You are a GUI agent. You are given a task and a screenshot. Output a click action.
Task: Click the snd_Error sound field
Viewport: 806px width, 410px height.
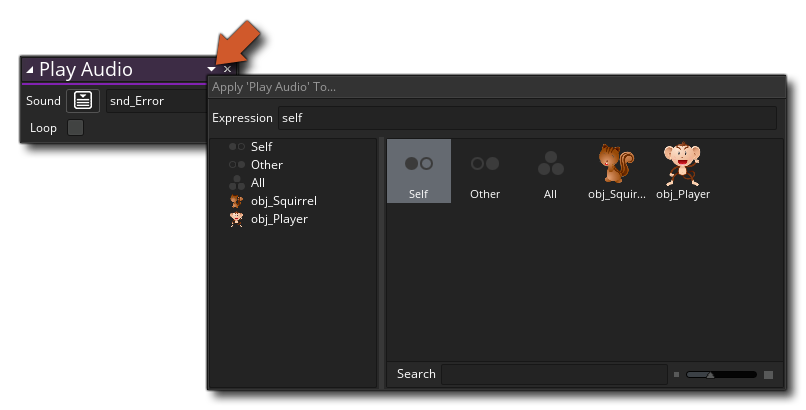155,101
